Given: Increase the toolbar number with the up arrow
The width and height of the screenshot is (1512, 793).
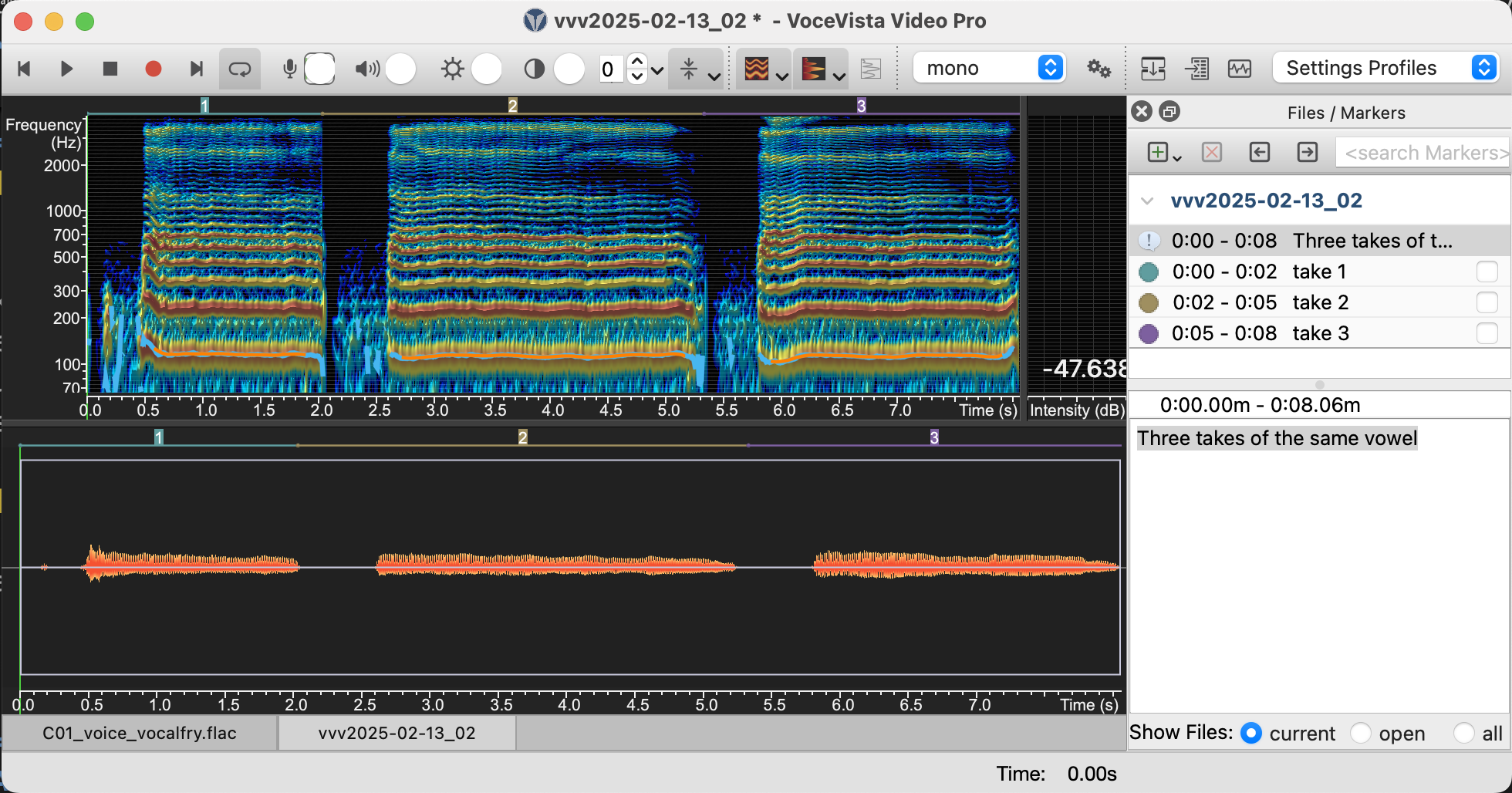Looking at the screenshot, I should click(x=637, y=61).
